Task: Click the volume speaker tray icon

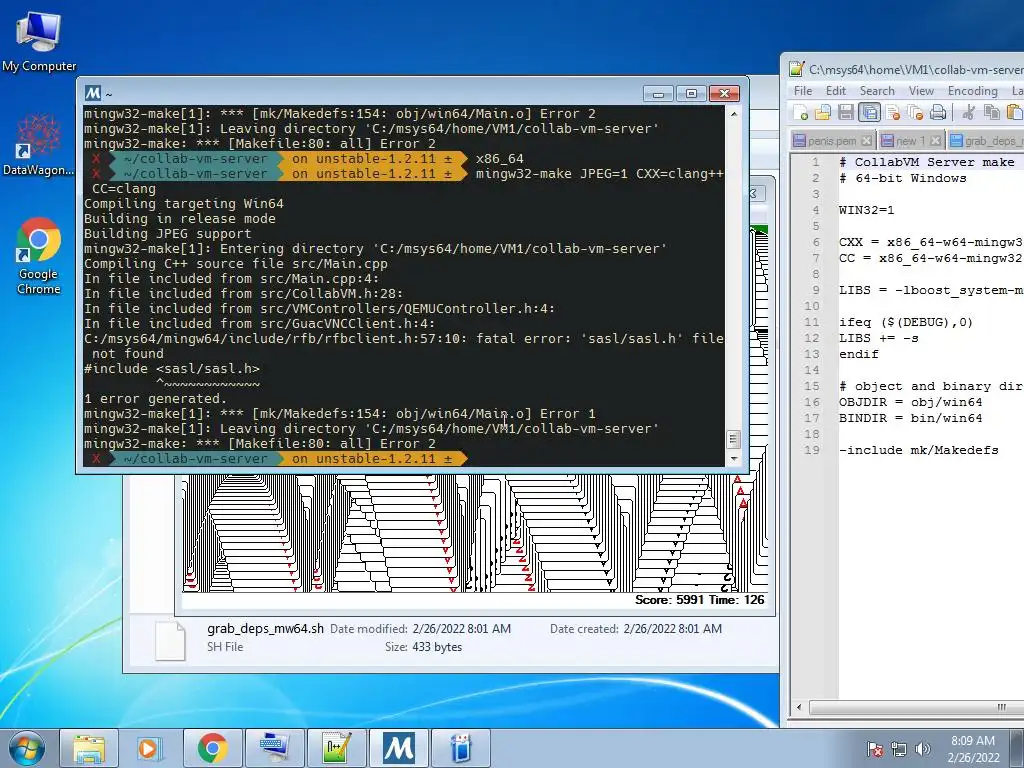Action: point(922,749)
